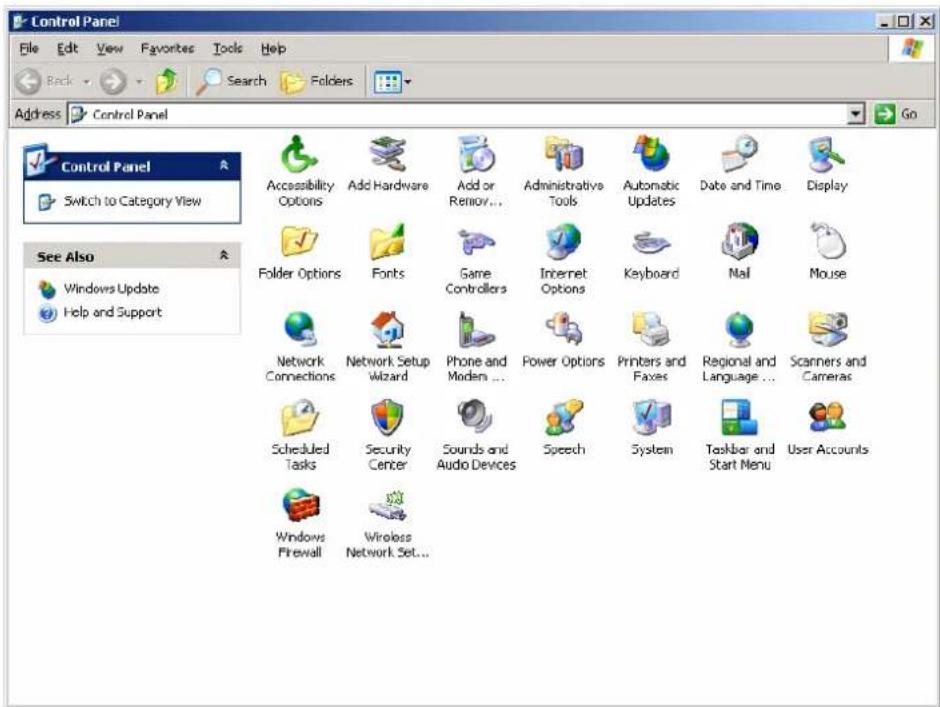Open the Back history dropdown arrow

tap(87, 81)
